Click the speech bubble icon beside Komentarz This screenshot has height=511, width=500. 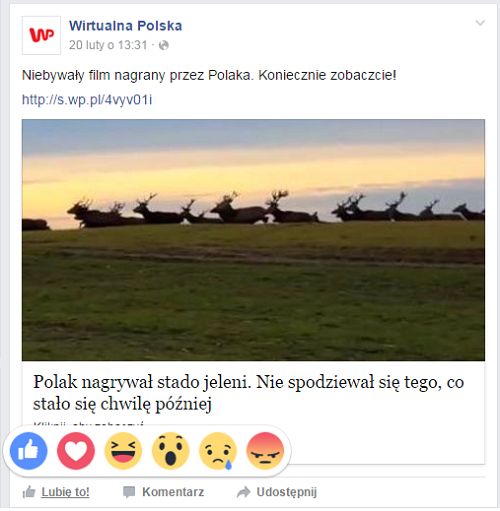click(x=129, y=492)
